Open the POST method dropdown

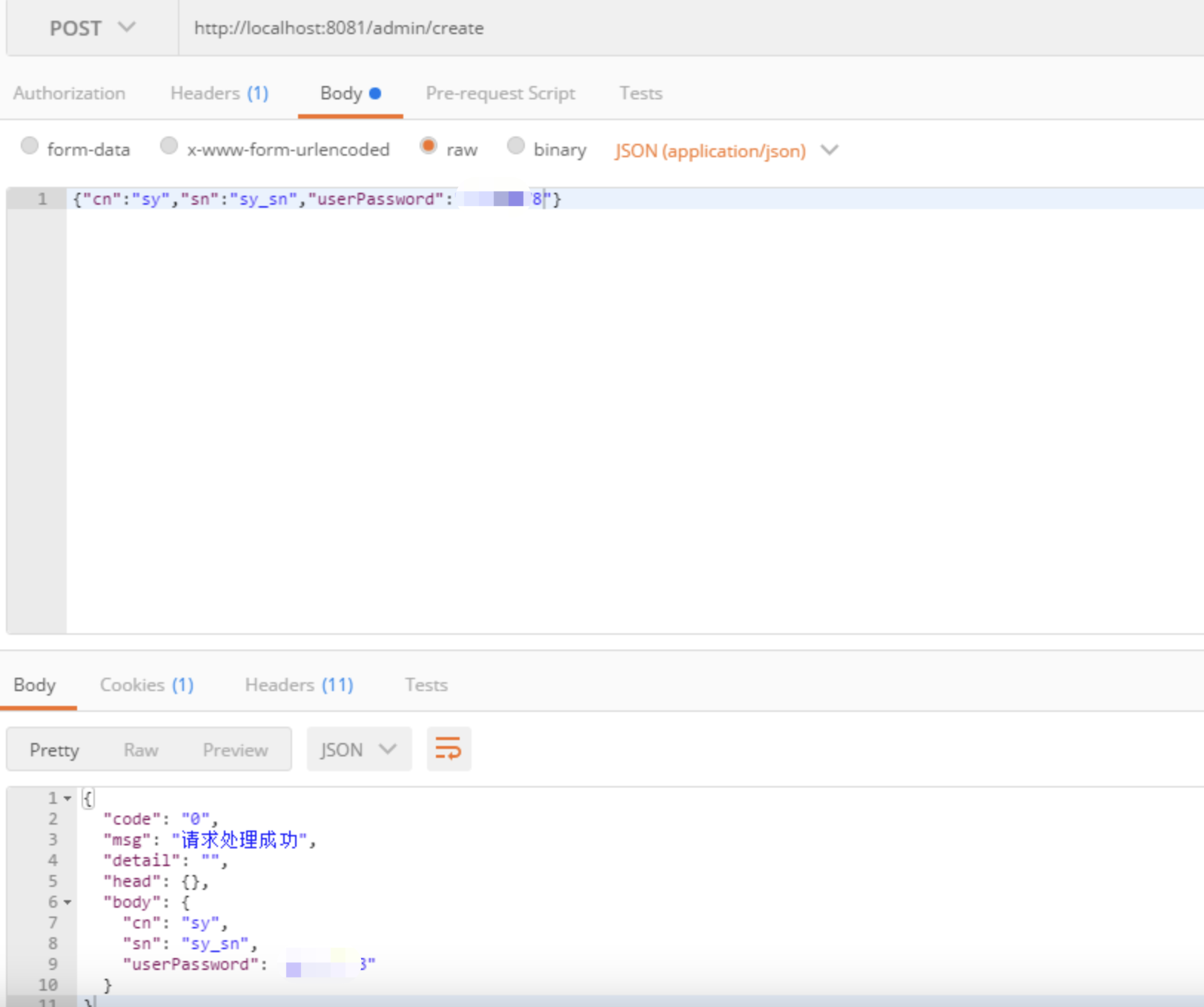coord(92,28)
